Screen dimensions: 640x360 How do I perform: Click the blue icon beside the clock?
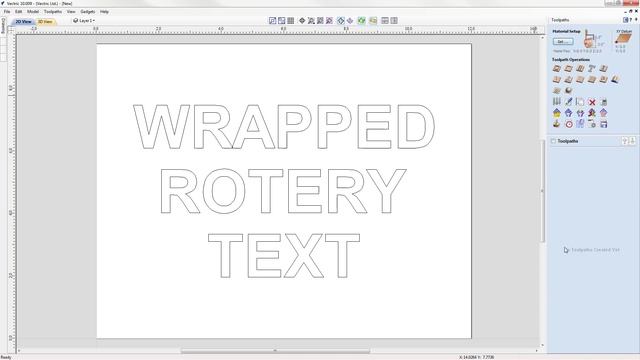[580, 124]
